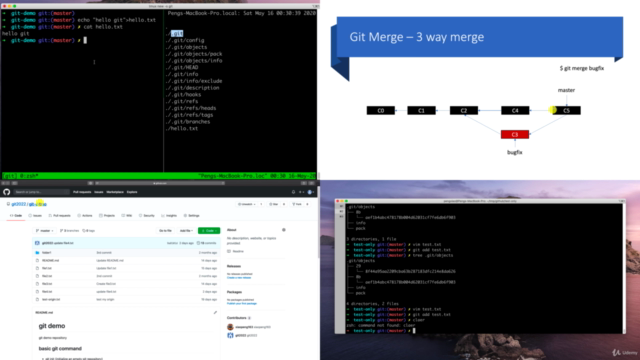
Task: Select the Security repository tab
Action: click(x=147, y=216)
